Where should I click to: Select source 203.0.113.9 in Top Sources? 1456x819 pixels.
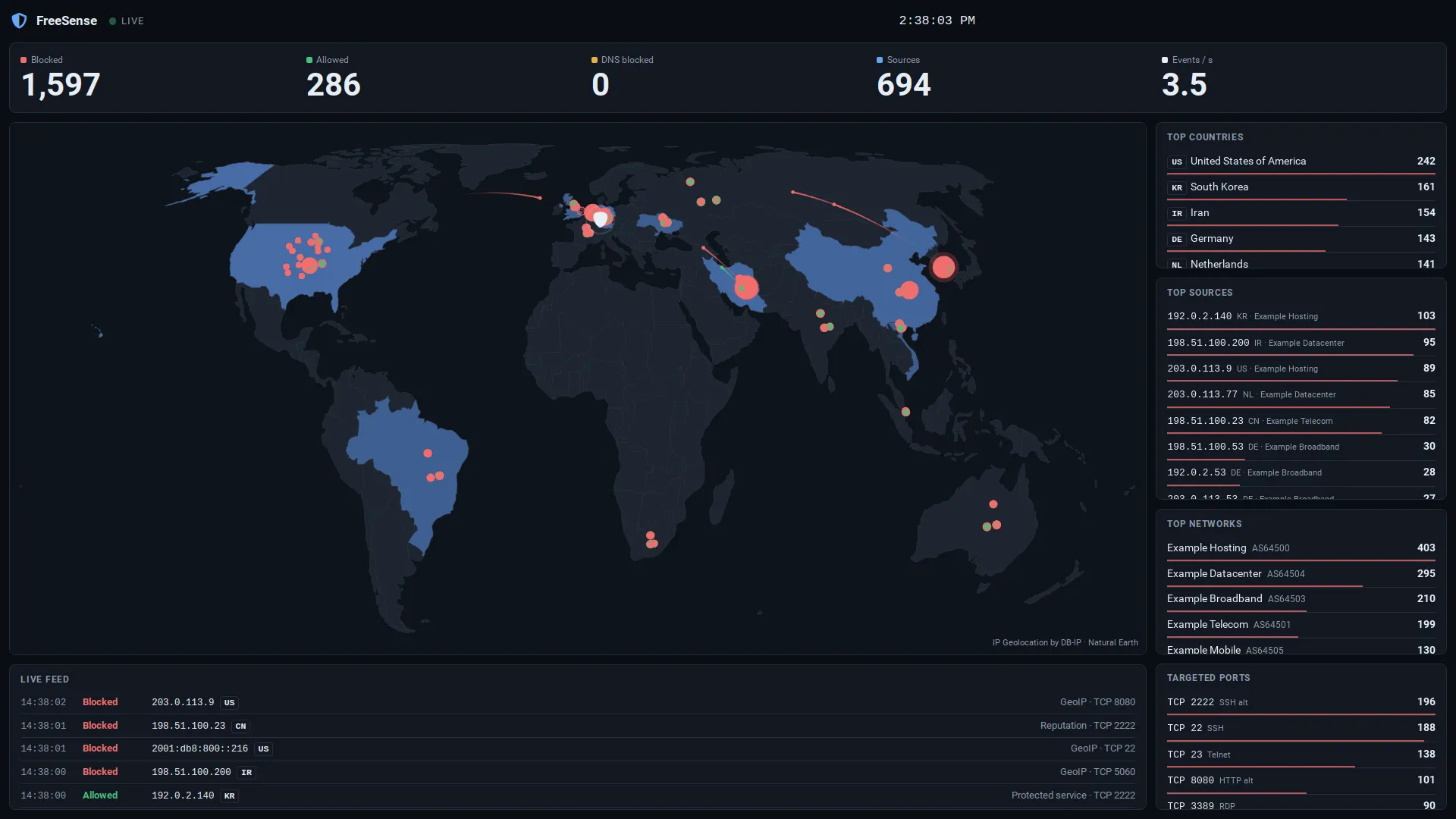[1301, 369]
